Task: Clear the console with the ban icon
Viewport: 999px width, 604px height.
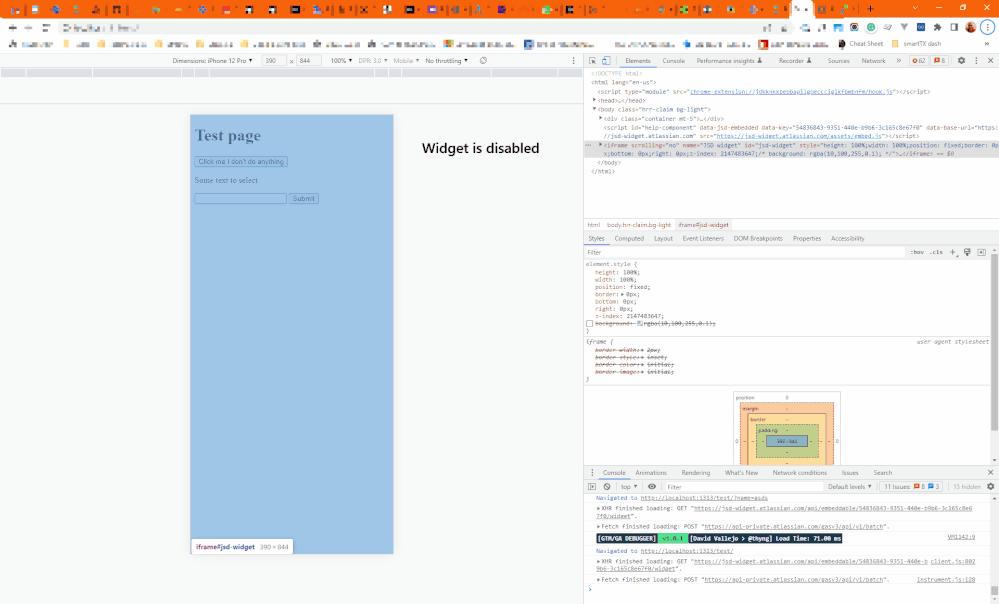Action: (607, 487)
